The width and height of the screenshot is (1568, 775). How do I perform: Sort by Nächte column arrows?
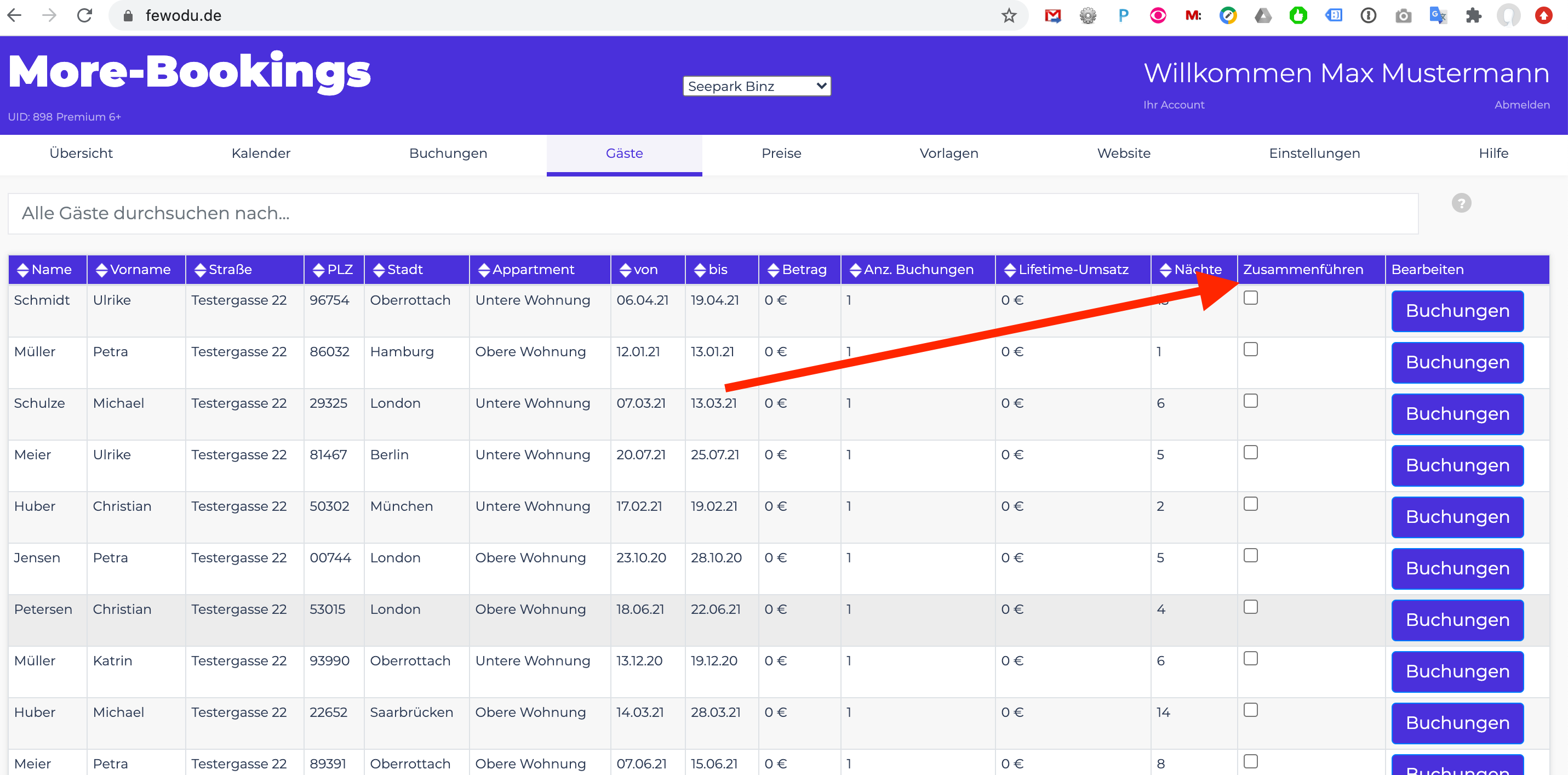pos(1165,270)
